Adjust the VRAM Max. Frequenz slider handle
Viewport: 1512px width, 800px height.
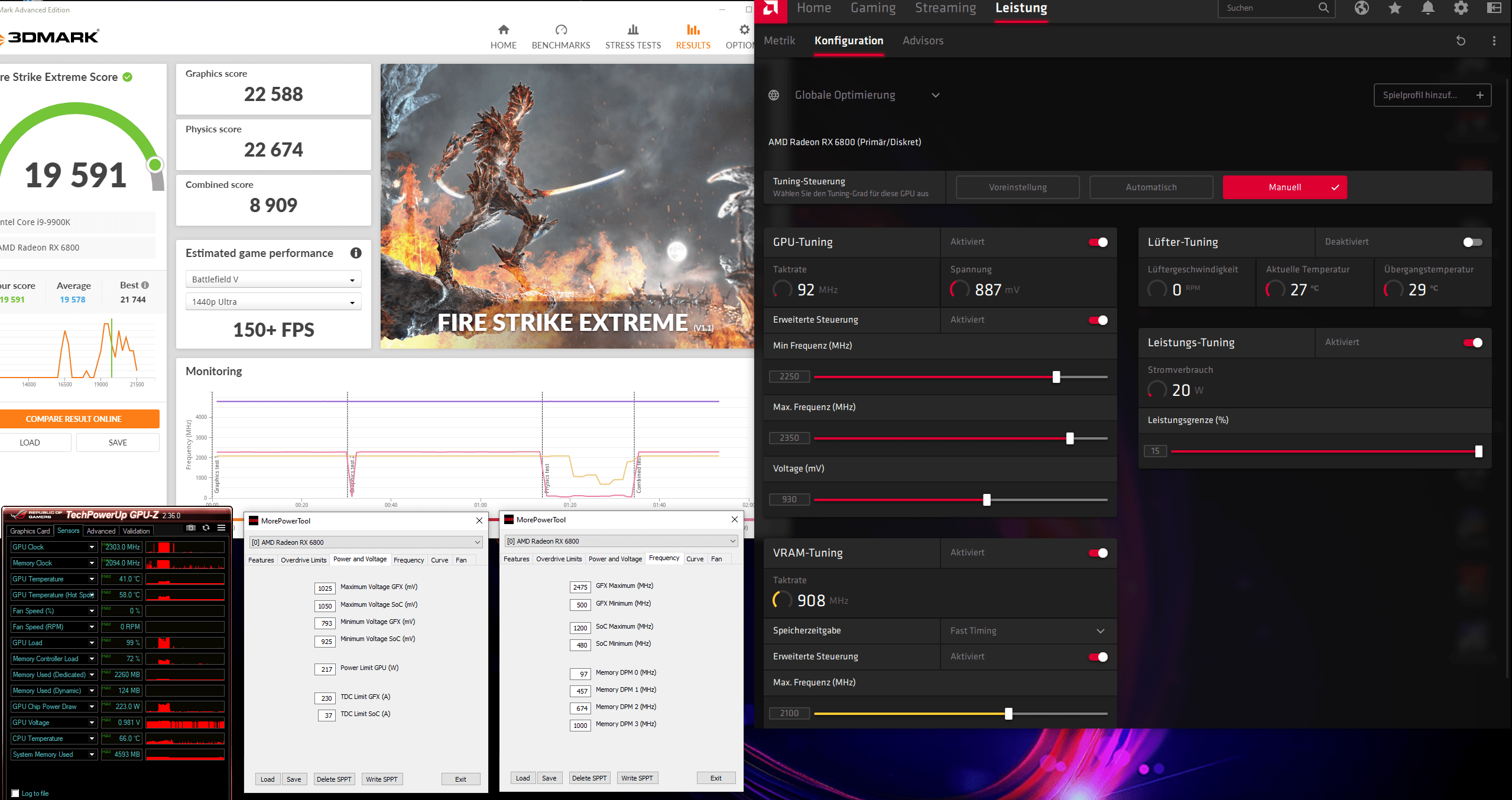[1008, 714]
